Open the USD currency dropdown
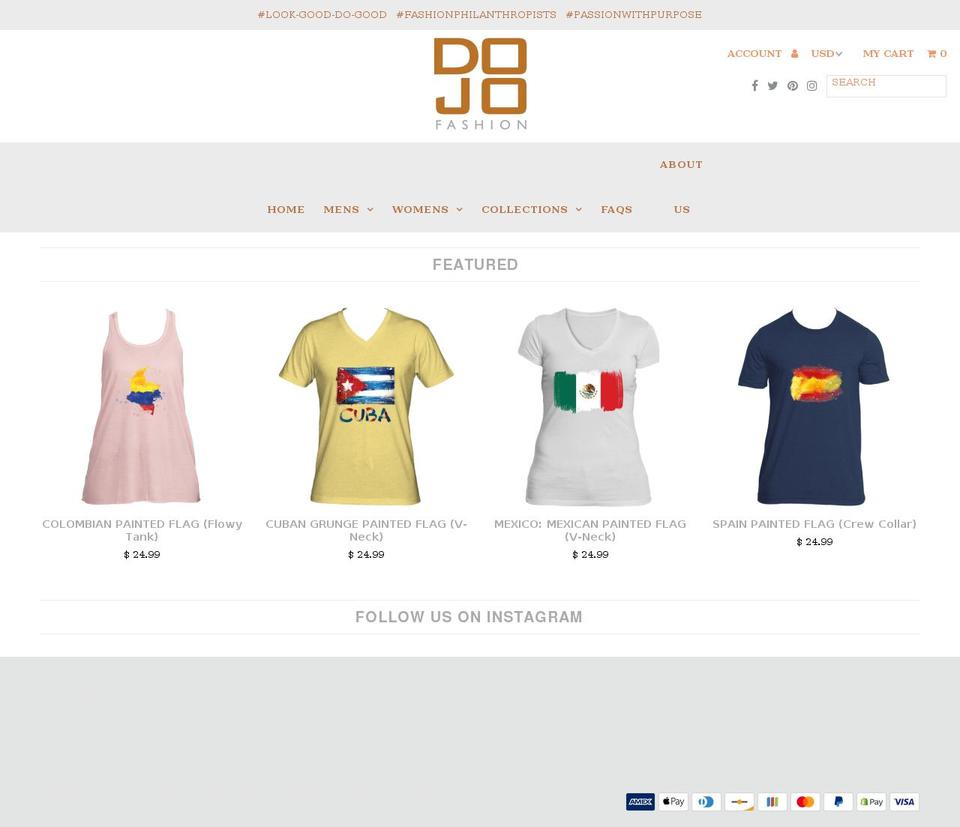Screen dimensions: 960x827 click(827, 54)
